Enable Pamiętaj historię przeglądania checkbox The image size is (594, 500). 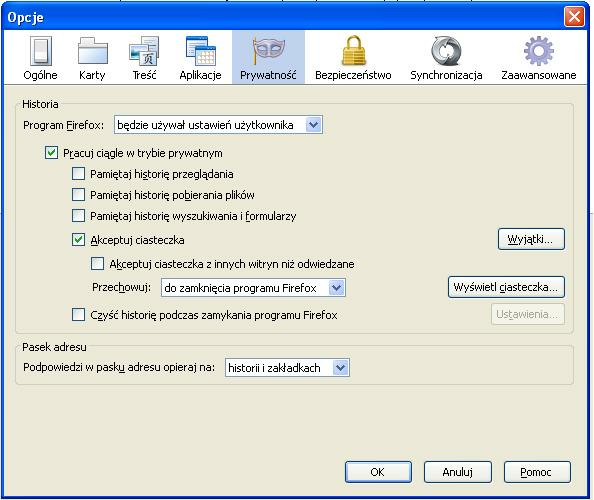(78, 174)
